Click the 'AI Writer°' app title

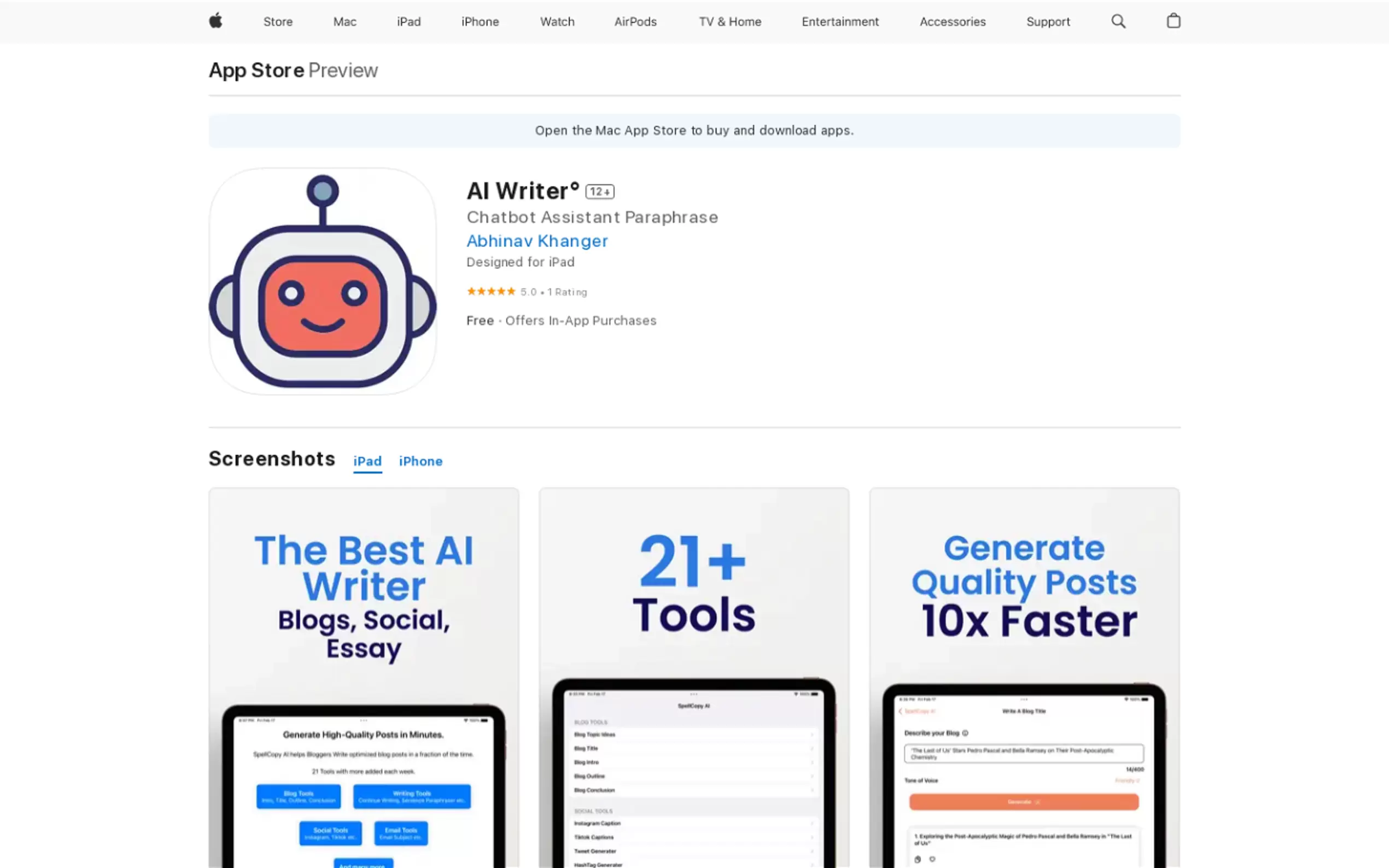[523, 191]
